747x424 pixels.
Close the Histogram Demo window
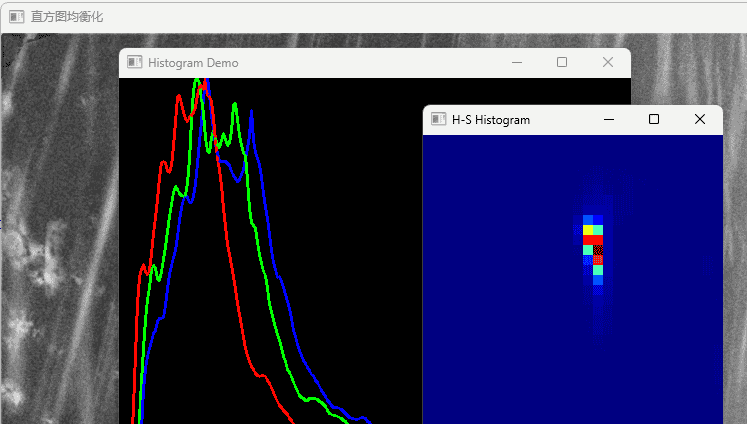[608, 63]
